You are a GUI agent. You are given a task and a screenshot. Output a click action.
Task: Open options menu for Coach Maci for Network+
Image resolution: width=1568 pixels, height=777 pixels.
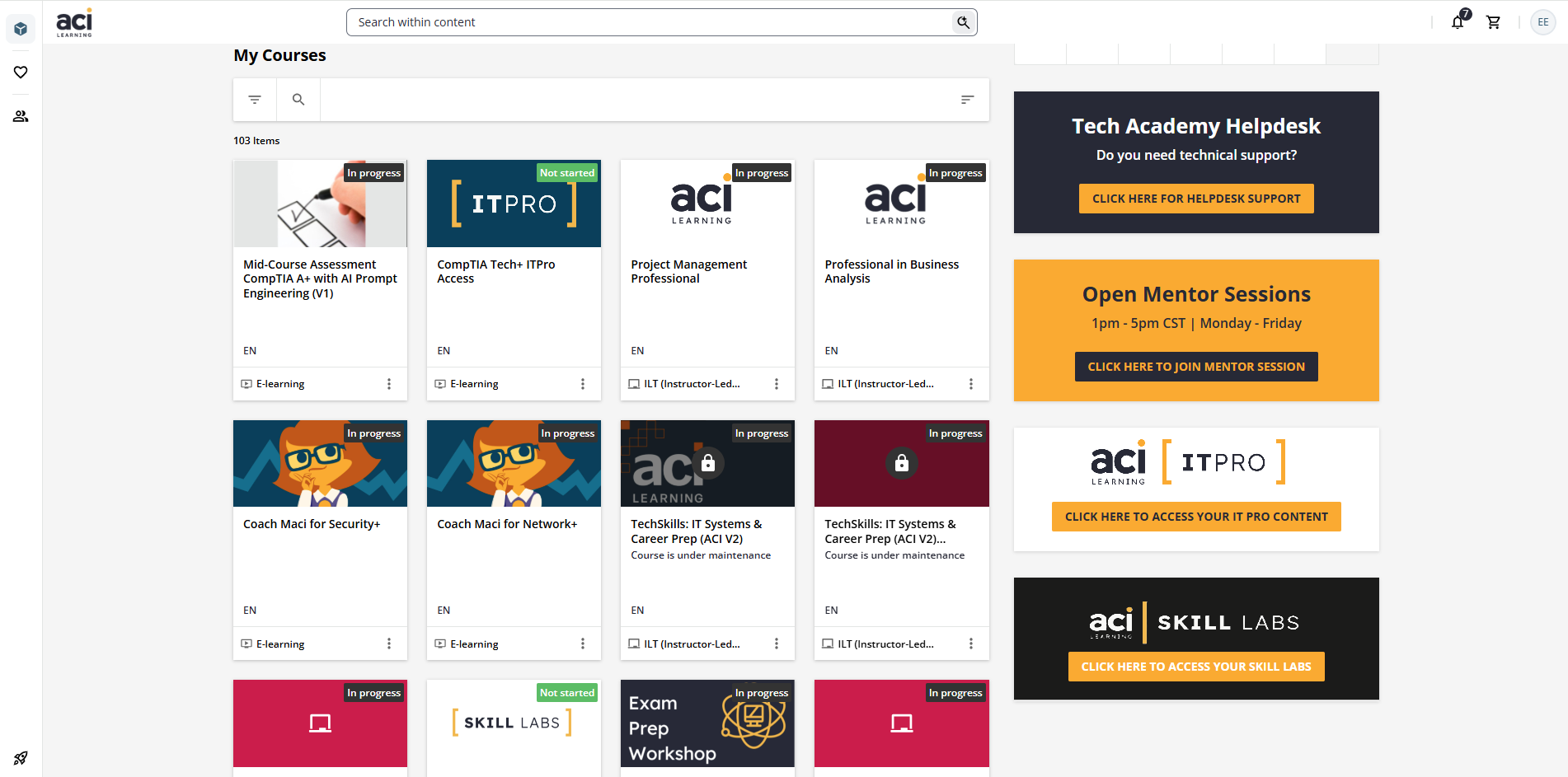pyautogui.click(x=583, y=644)
